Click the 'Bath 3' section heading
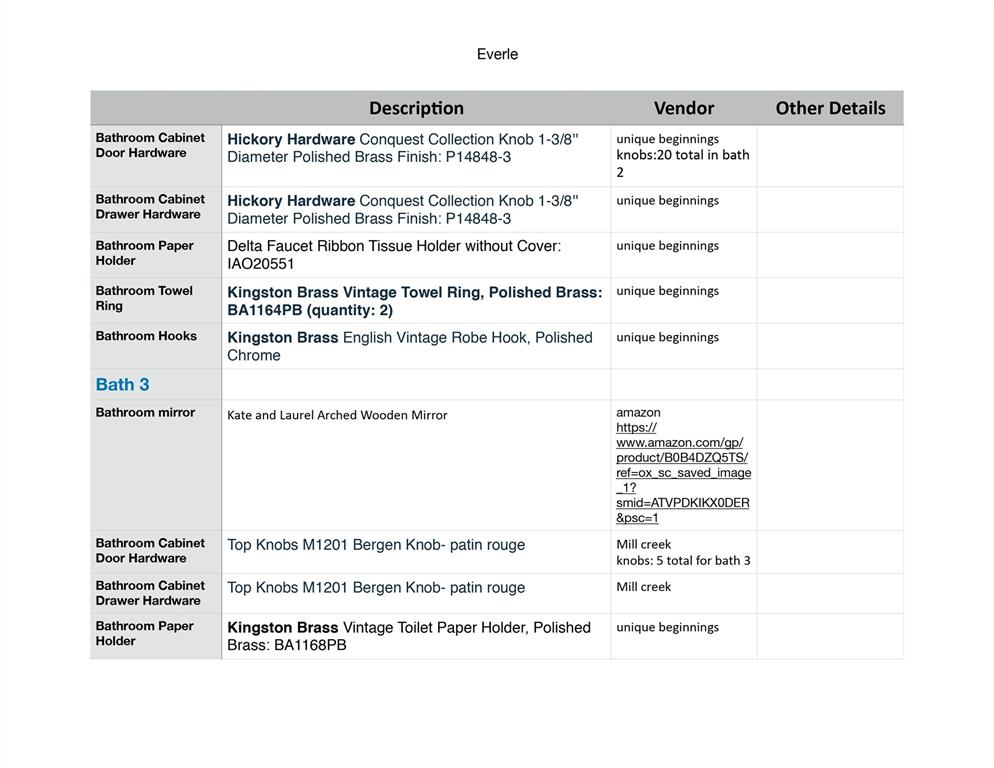This screenshot has width=994, height=768. (122, 384)
